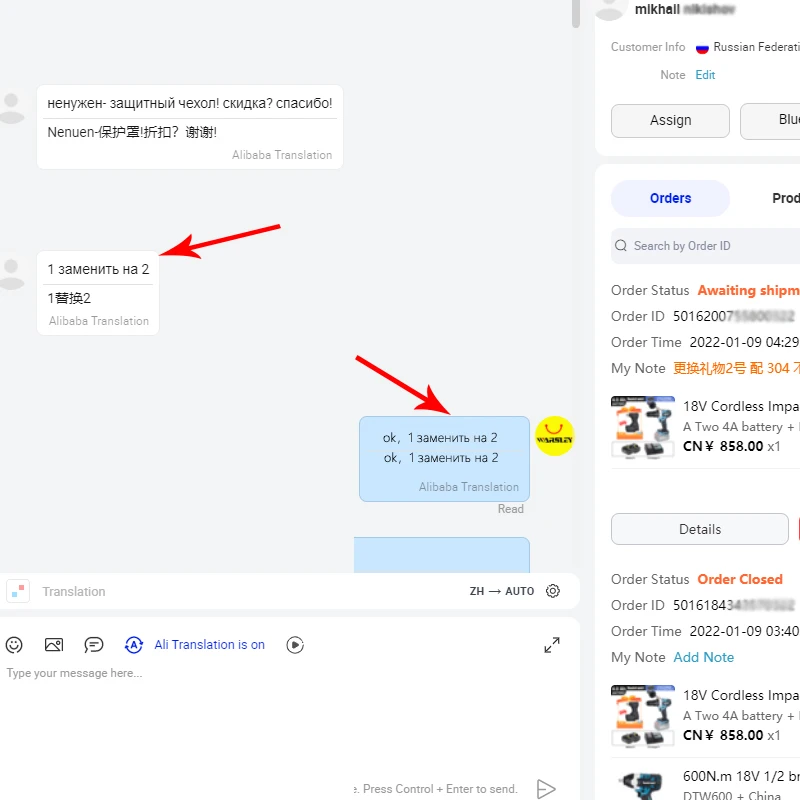This screenshot has height=800, width=800.
Task: Open the quick replies chat icon
Action: click(94, 645)
